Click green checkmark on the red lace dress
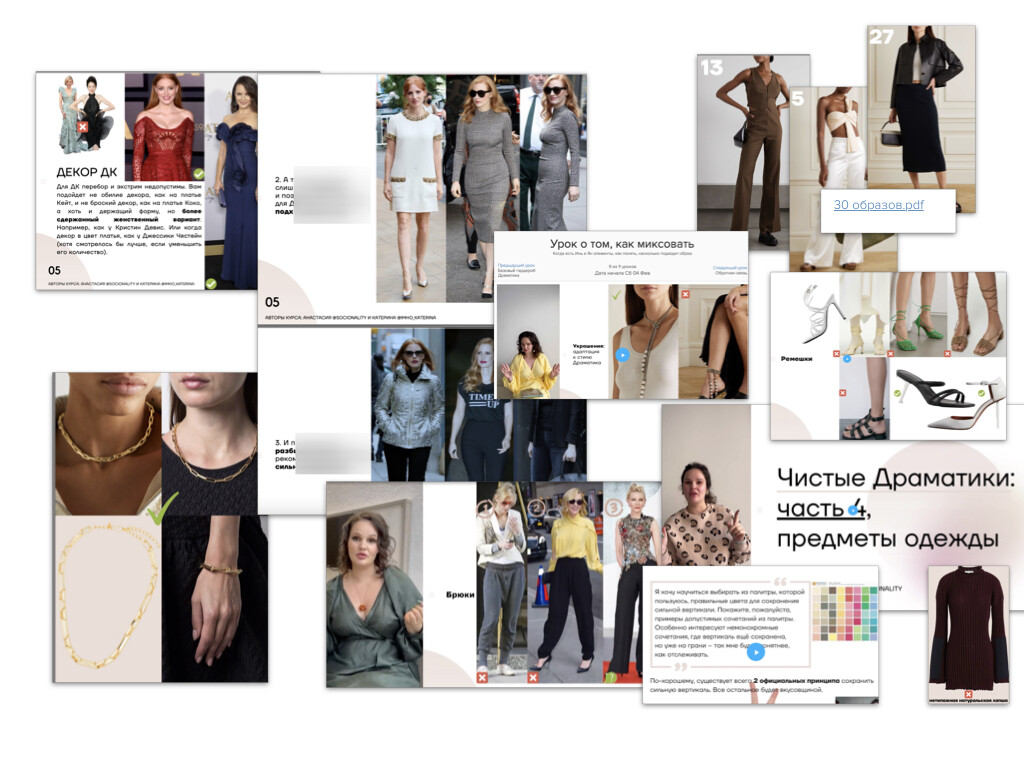 click(198, 174)
